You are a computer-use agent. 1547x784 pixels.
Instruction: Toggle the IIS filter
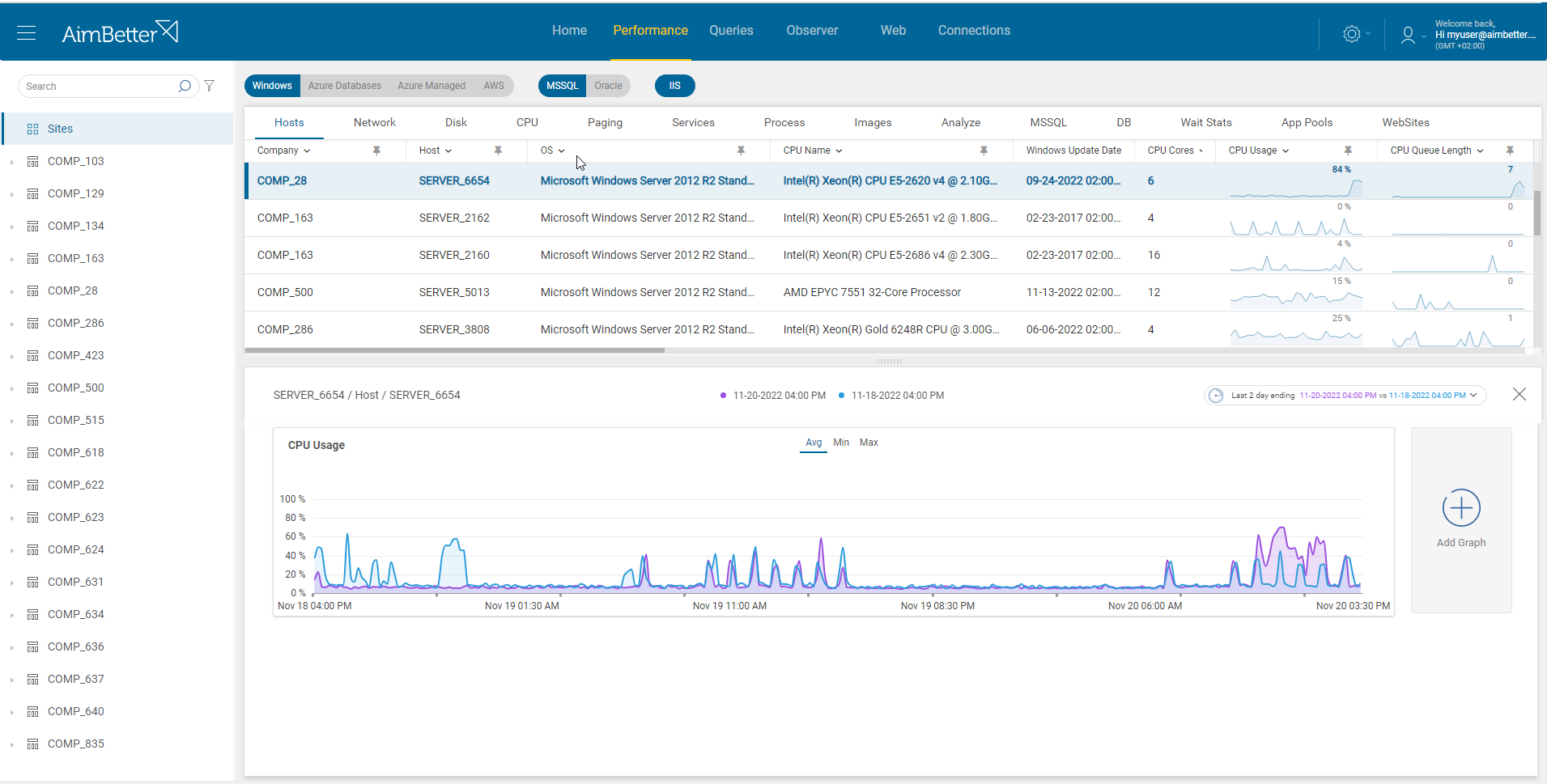point(674,85)
